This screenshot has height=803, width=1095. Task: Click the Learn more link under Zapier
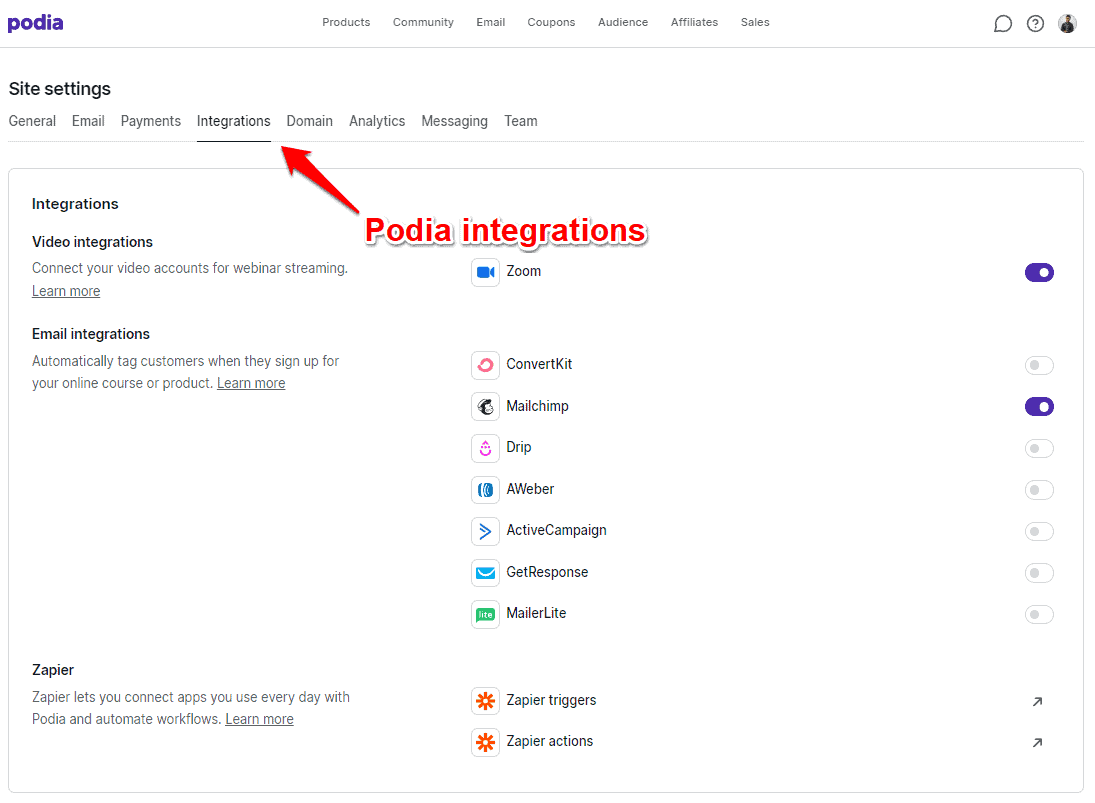tap(259, 718)
